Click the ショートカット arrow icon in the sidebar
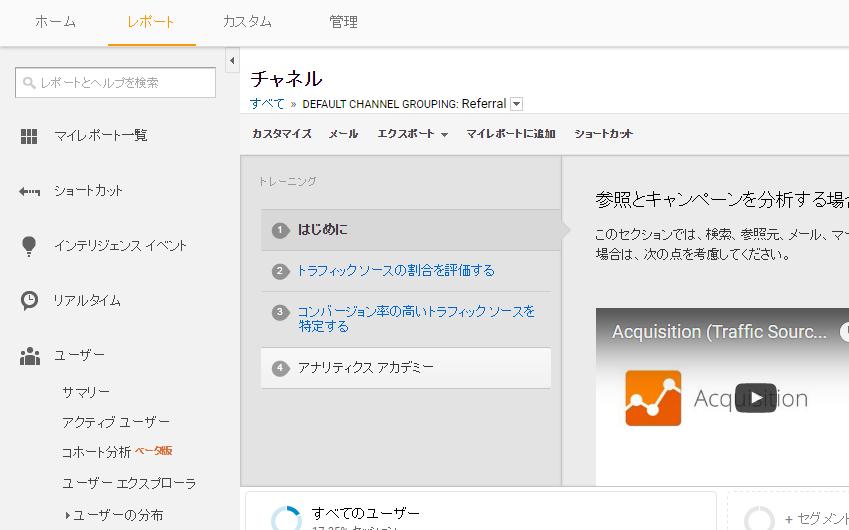The image size is (849, 530). [29, 191]
